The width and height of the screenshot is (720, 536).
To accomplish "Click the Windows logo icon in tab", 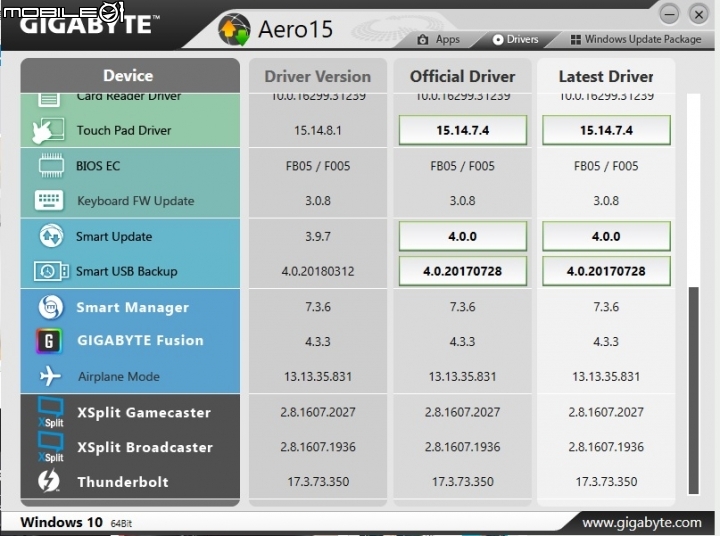I will click(x=575, y=39).
